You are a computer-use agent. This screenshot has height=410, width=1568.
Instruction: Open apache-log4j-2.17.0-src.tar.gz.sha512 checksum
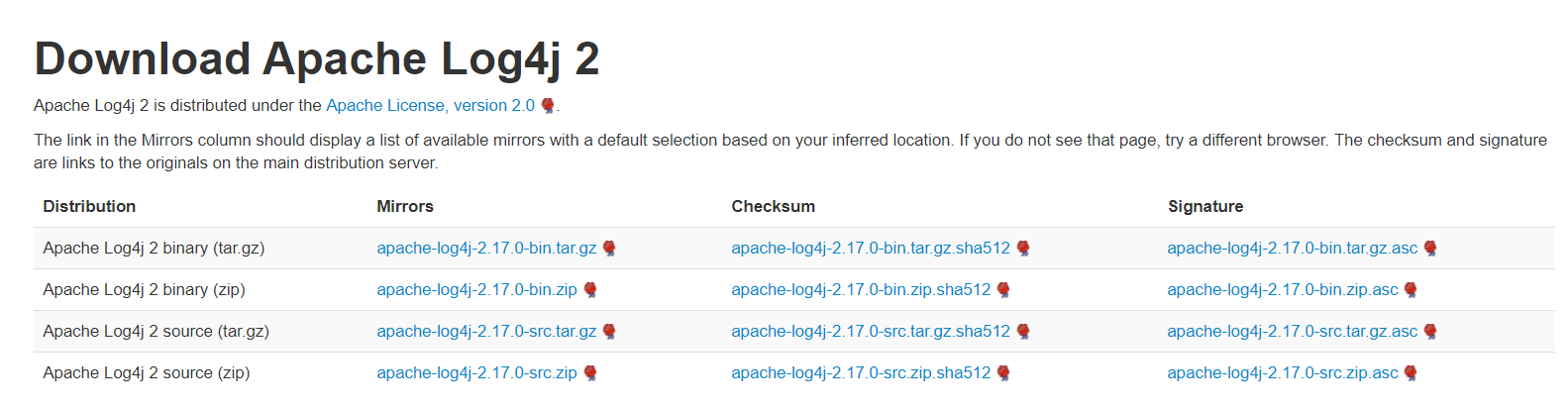pos(871,331)
